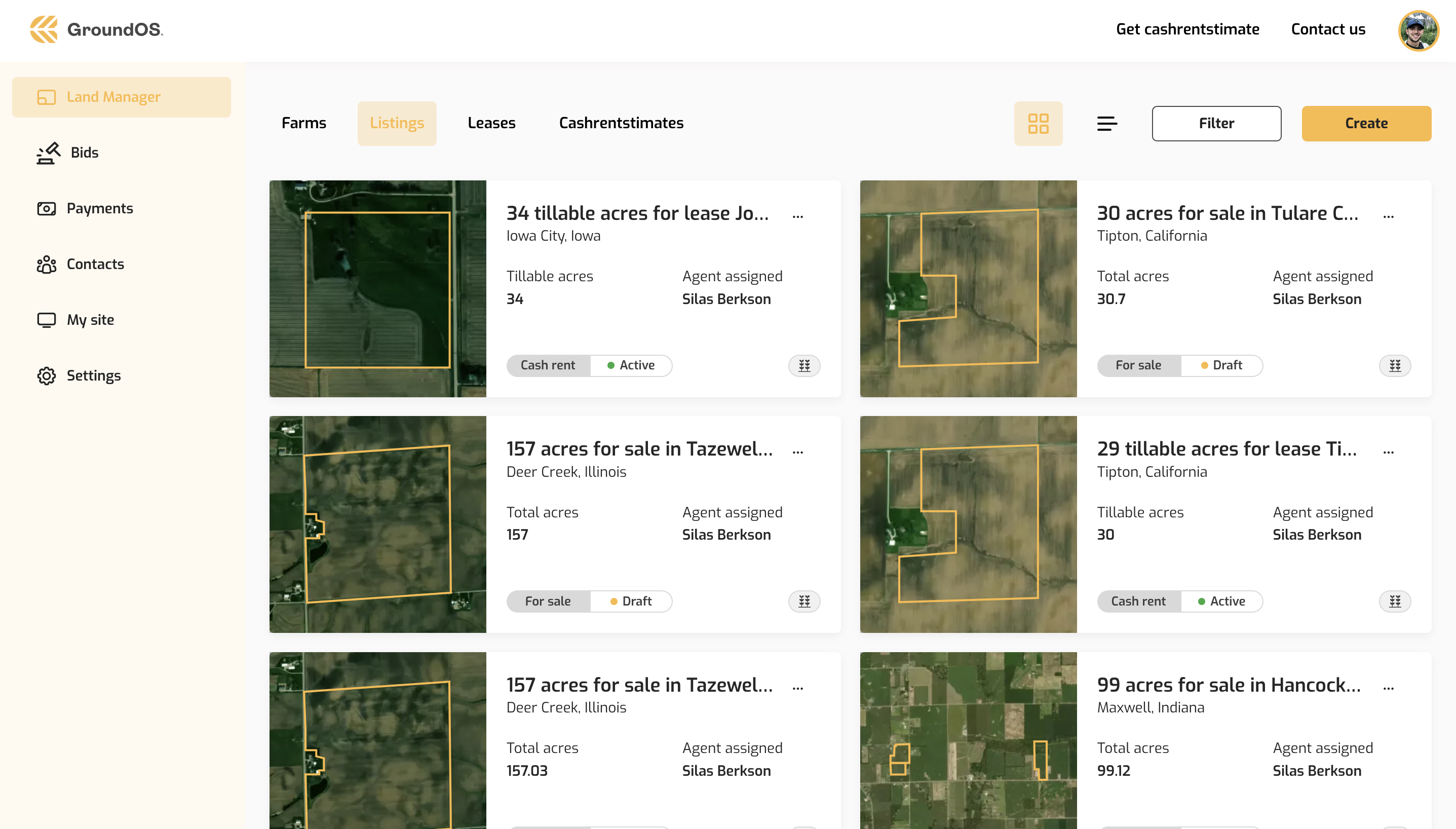1456x829 pixels.
Task: Click crop icon on 30 acres Tulare listing
Action: [1394, 365]
